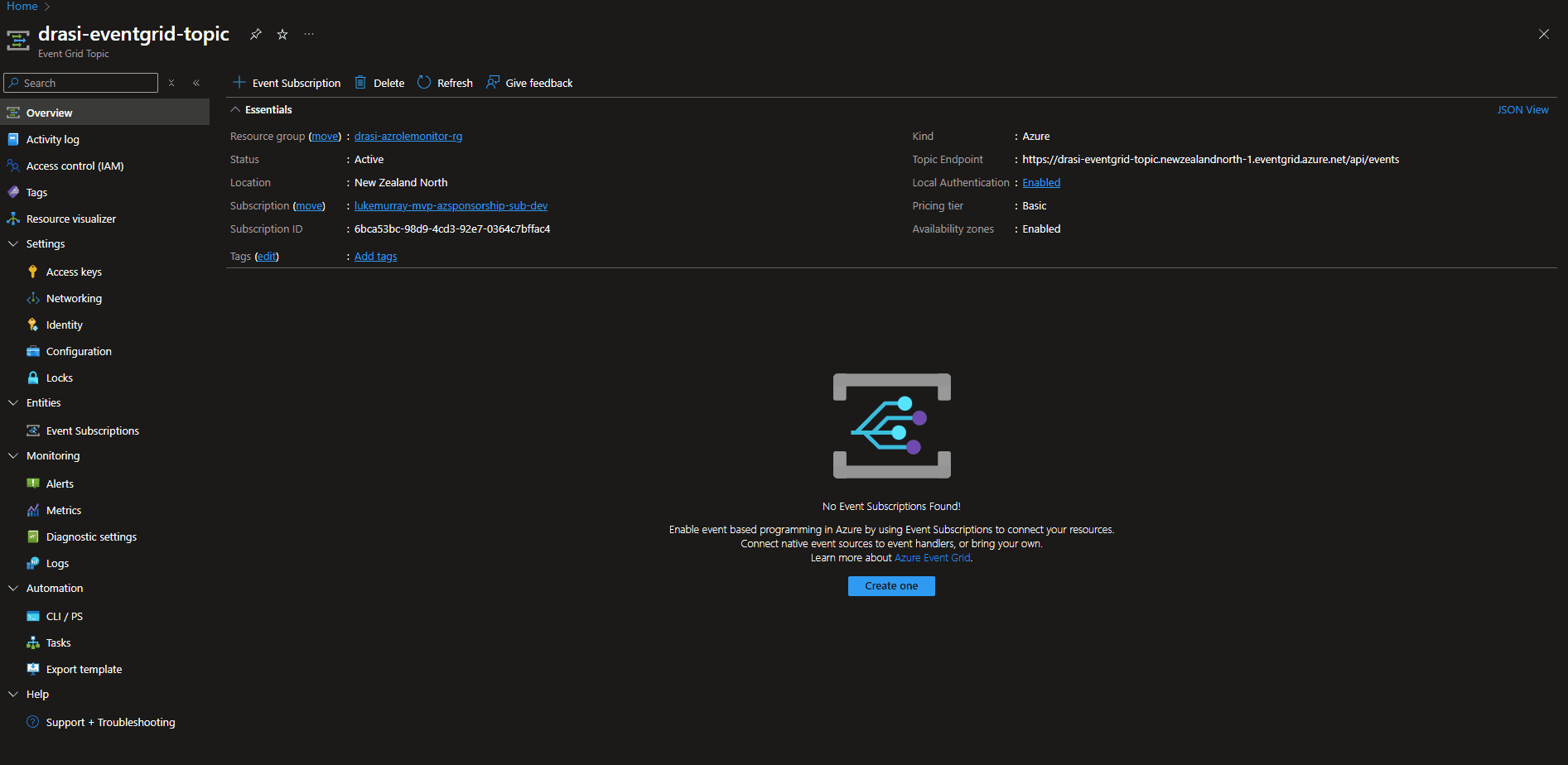Click the Locks padlock icon
Viewport: 1568px width, 765px height.
pos(33,378)
